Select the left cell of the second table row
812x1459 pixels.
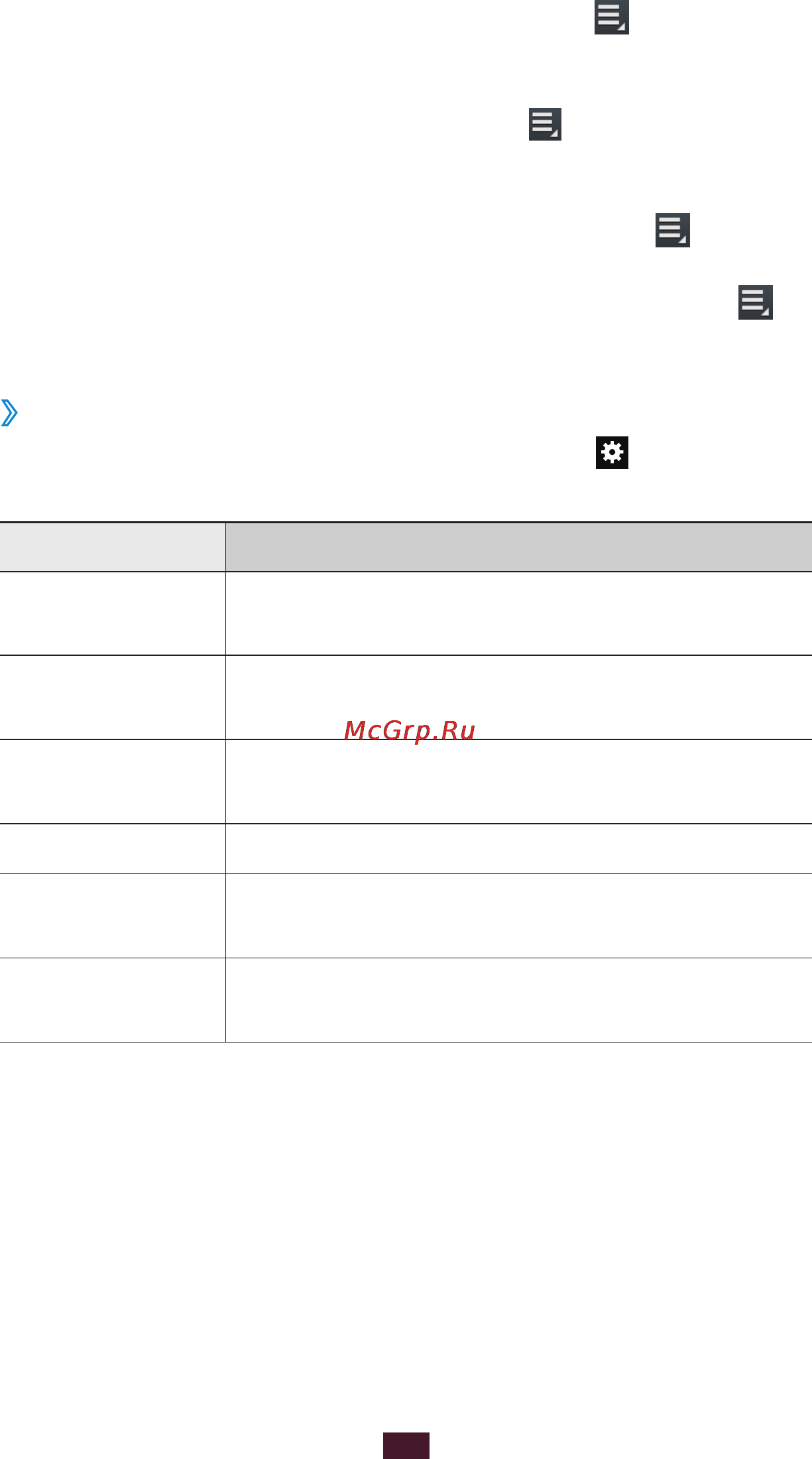tap(113, 697)
